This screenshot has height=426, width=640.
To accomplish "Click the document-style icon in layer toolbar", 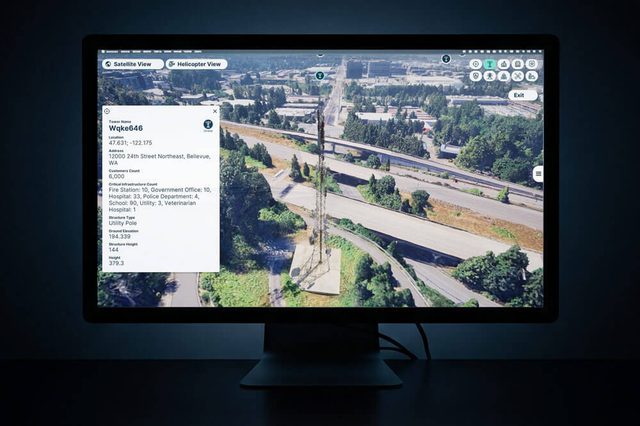I will (518, 64).
